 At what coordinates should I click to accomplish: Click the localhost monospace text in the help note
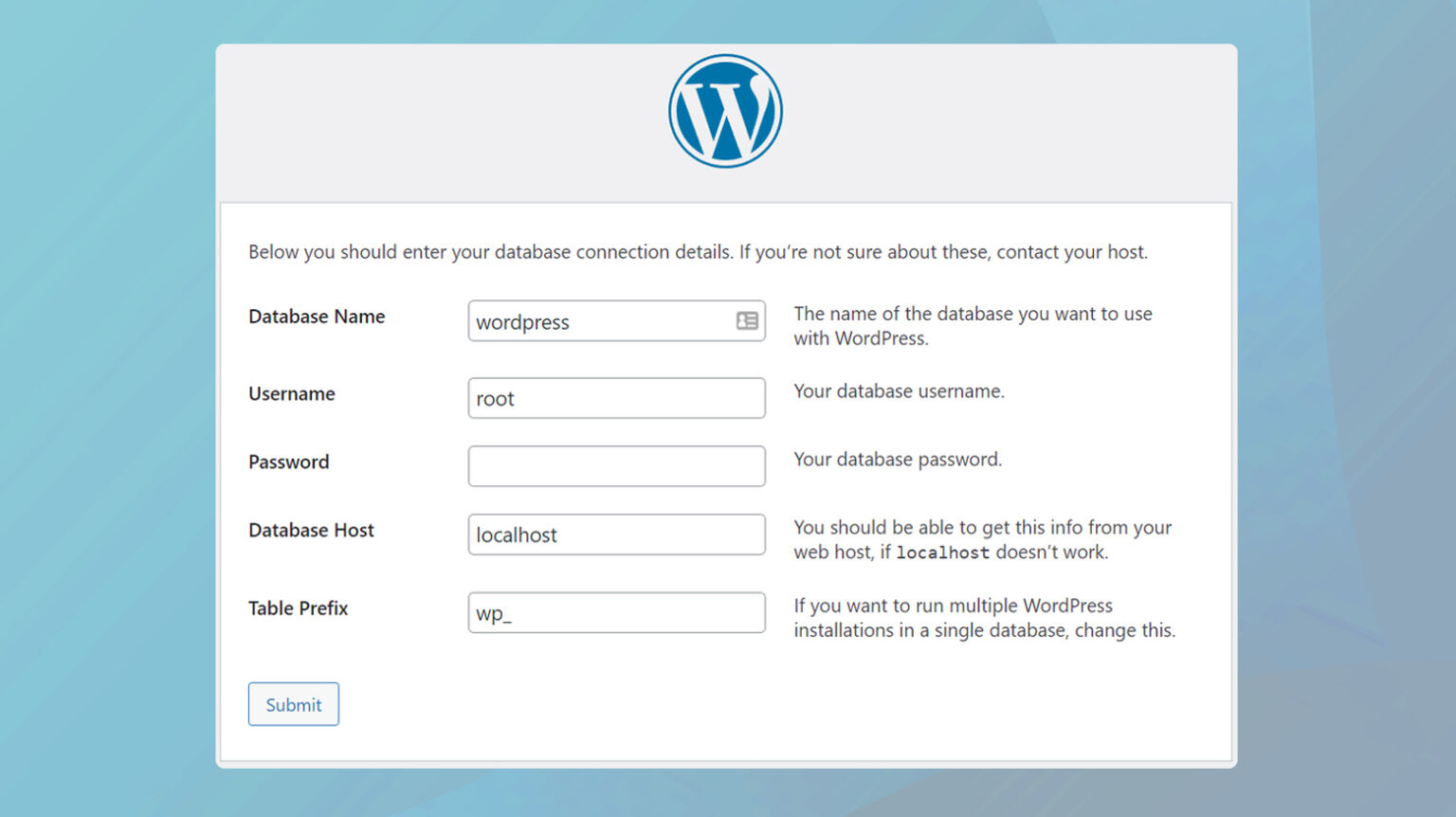pyautogui.click(x=942, y=552)
